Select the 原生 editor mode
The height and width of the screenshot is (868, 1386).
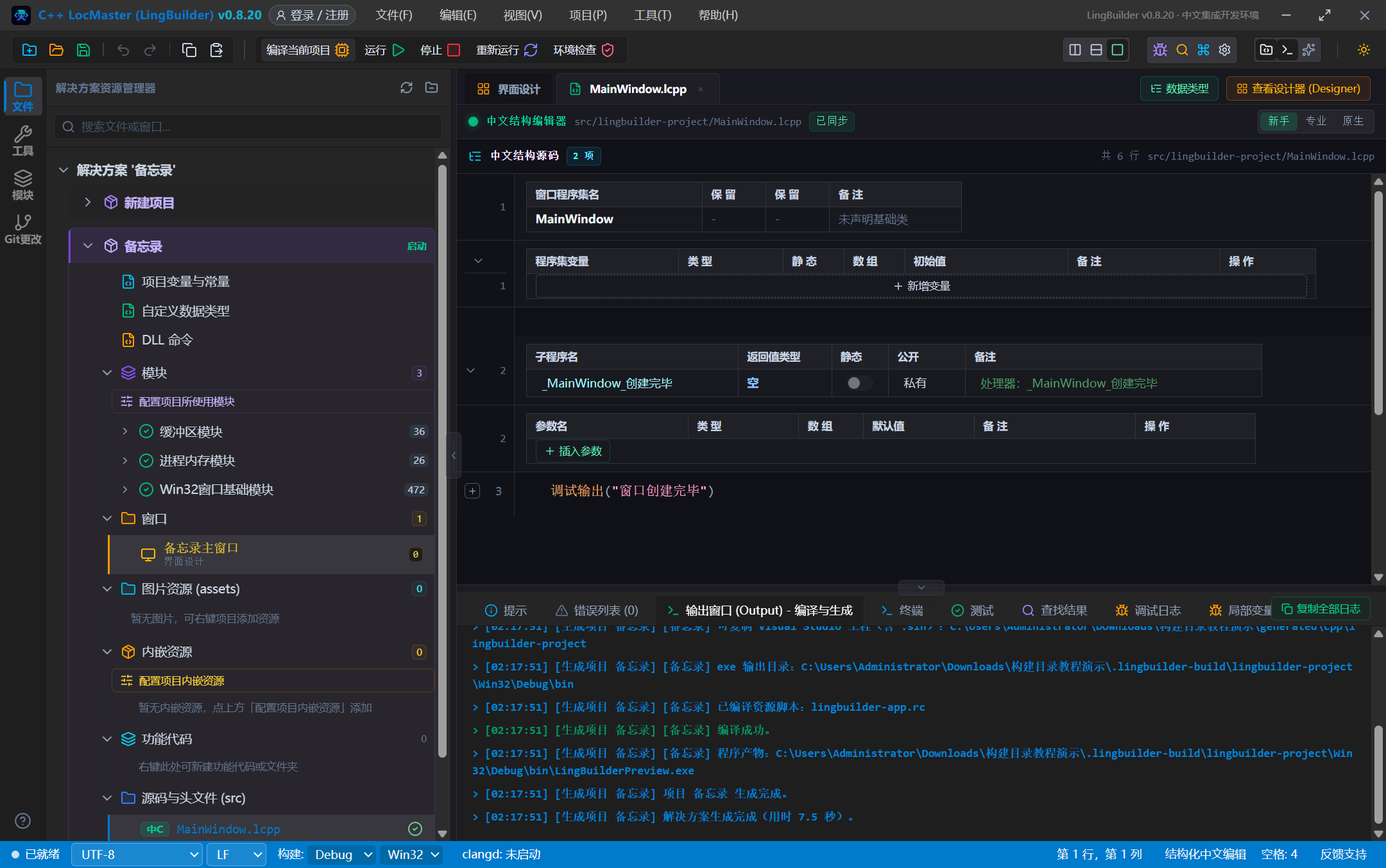(x=1353, y=121)
